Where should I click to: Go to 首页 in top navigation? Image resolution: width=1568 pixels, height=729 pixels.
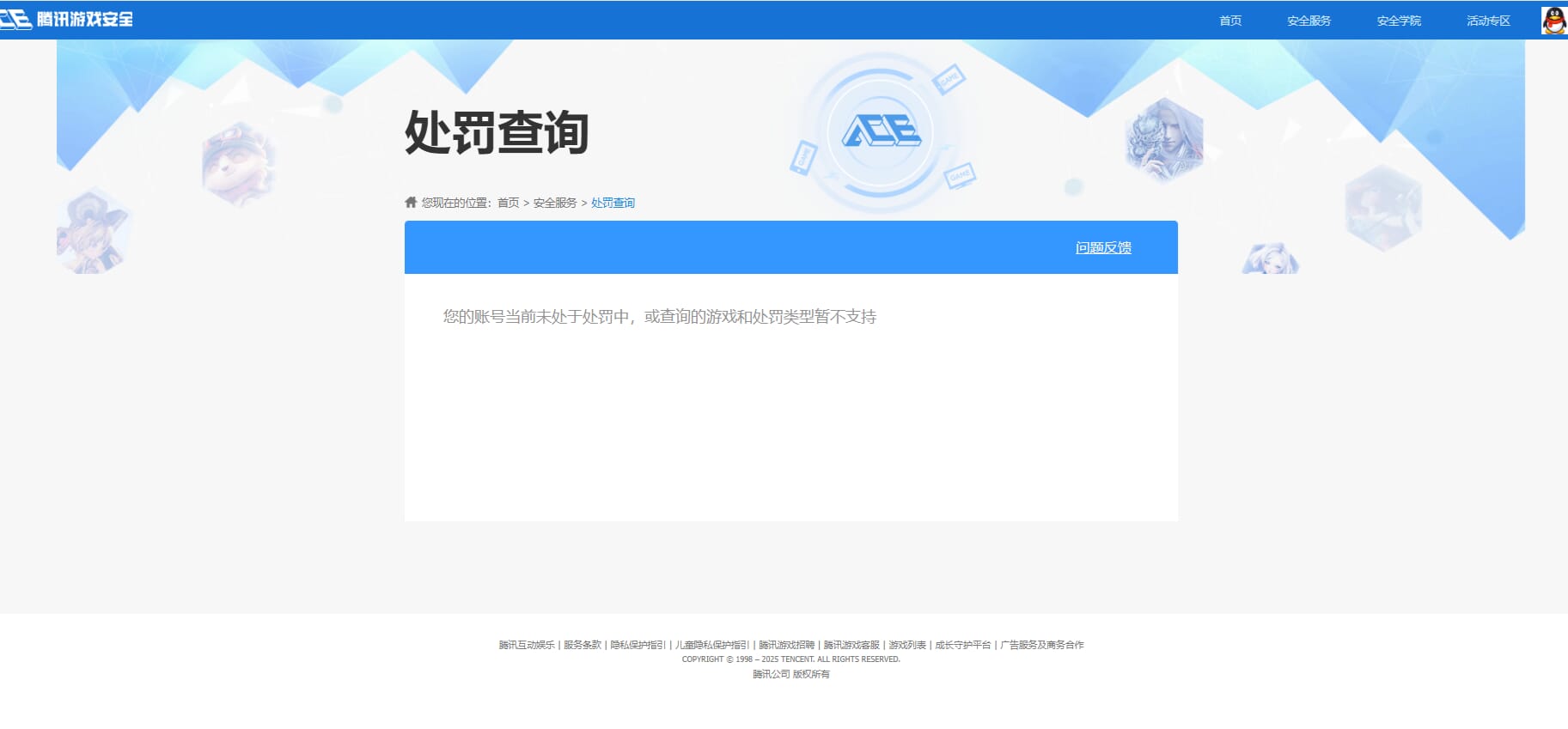(x=1230, y=21)
